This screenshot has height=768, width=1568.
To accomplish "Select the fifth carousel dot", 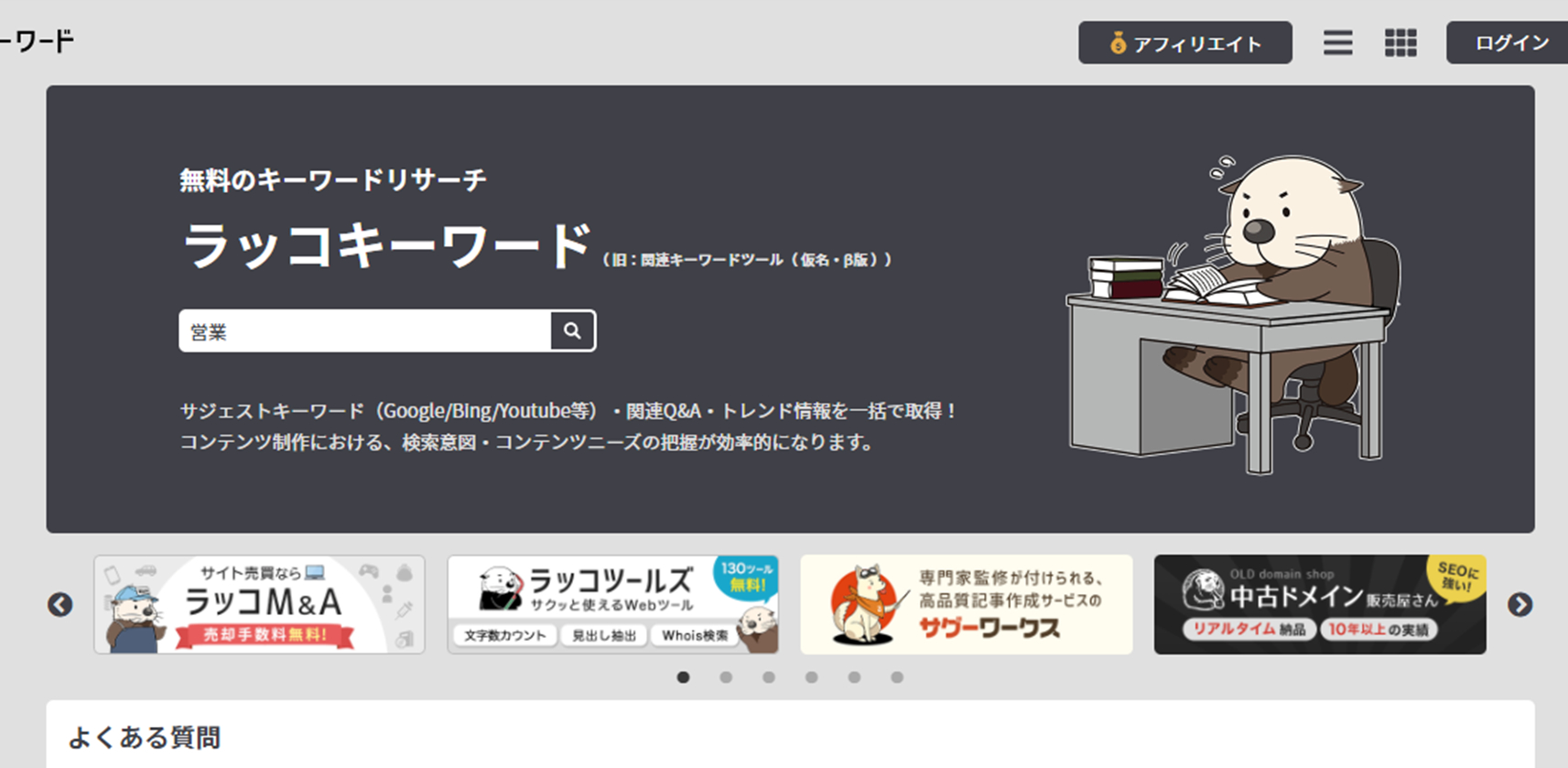I will click(x=854, y=677).
